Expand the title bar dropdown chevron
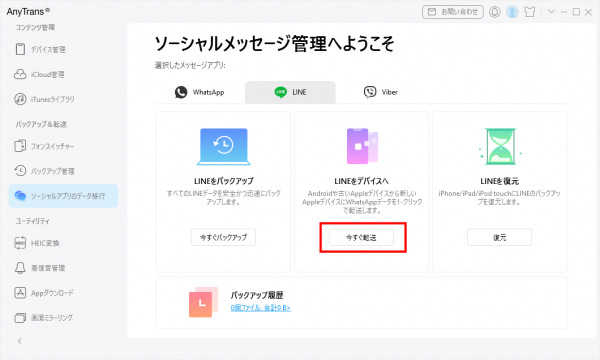 551,12
